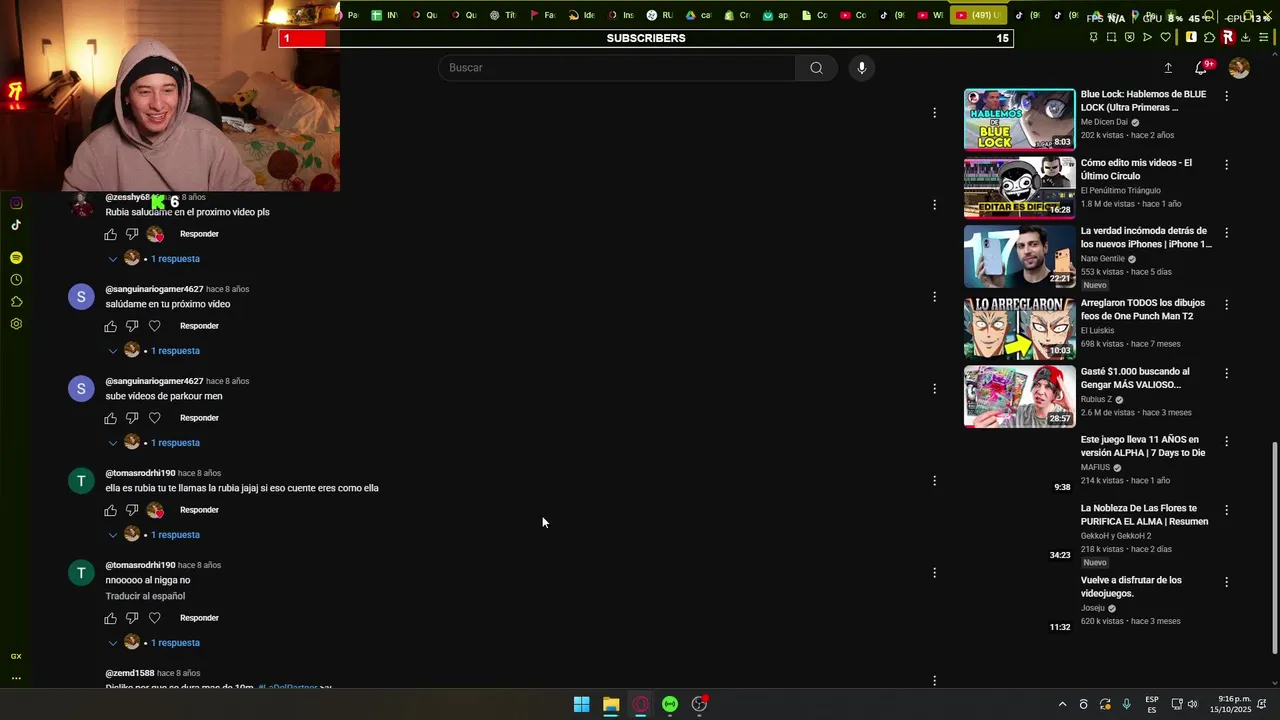Open options menu for Blue Lock video
This screenshot has height=720, width=1280.
pyautogui.click(x=1227, y=96)
